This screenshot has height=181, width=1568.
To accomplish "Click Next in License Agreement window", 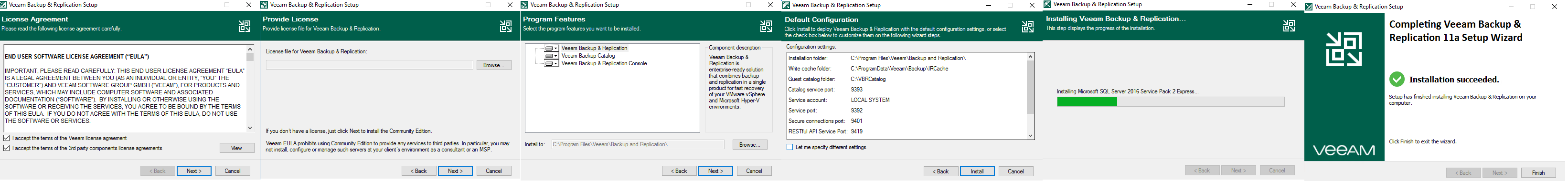I will 194,171.
